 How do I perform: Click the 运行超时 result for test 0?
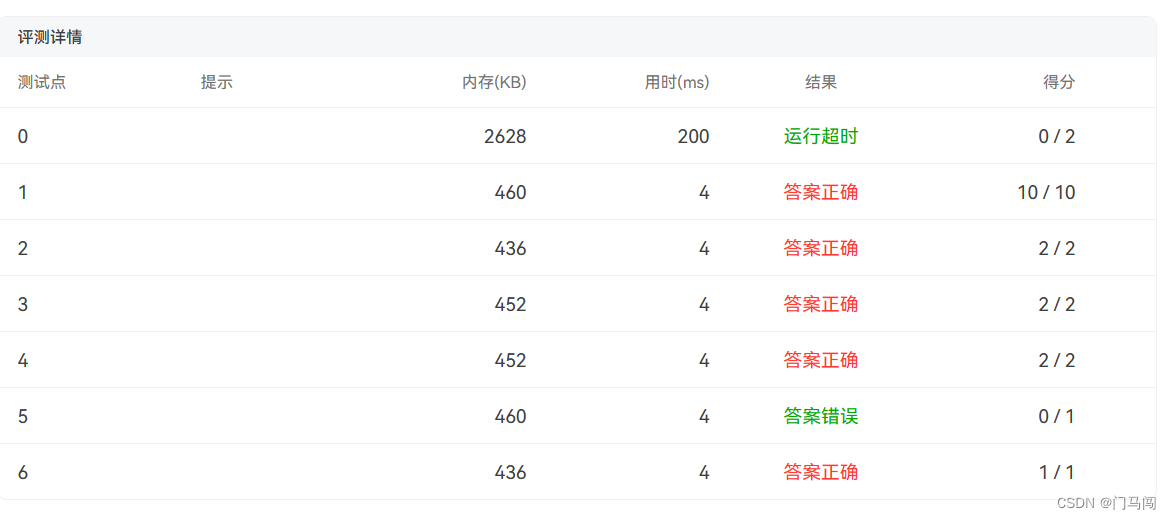pos(821,136)
